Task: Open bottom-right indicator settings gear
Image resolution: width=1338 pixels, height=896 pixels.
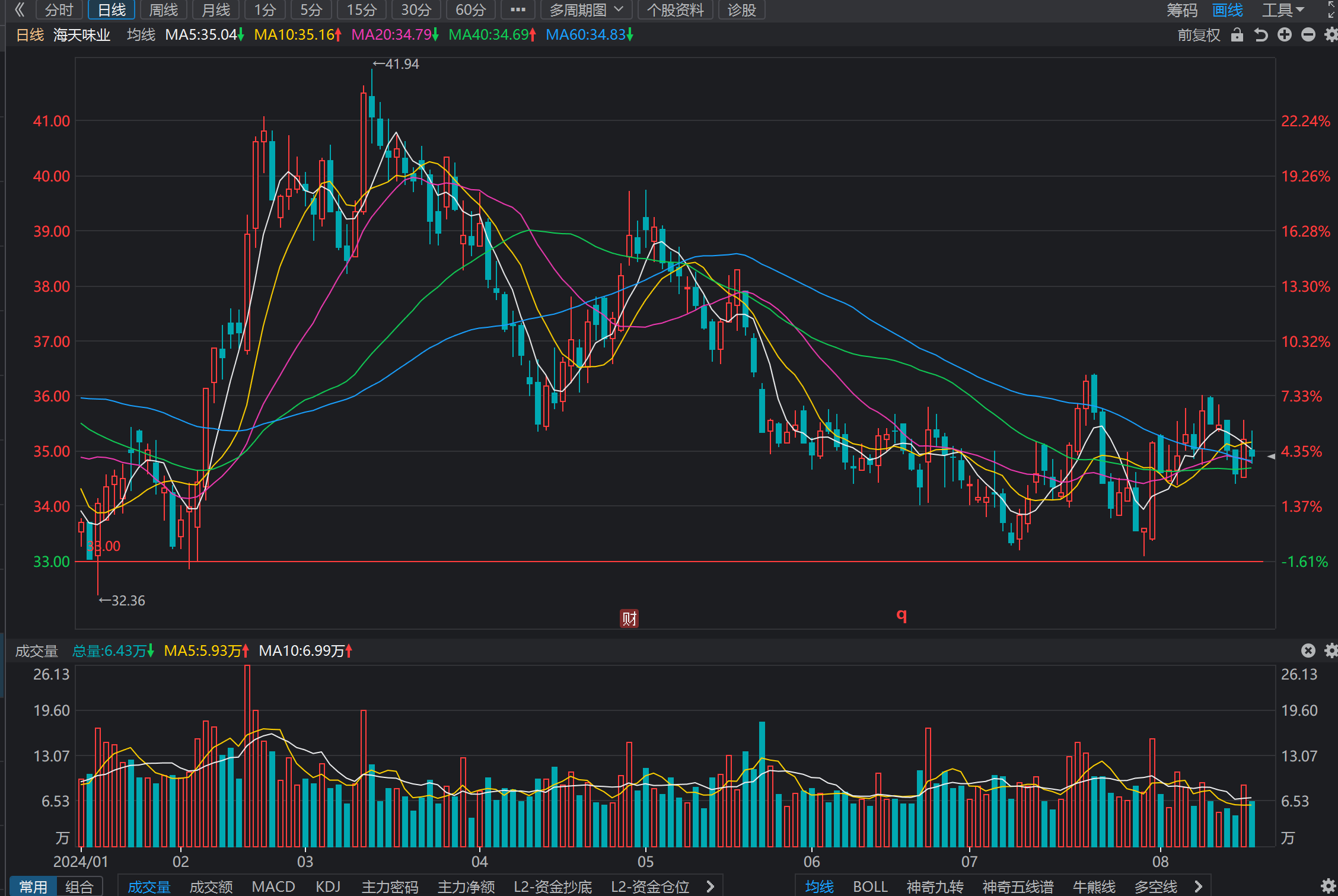Action: point(1329,886)
